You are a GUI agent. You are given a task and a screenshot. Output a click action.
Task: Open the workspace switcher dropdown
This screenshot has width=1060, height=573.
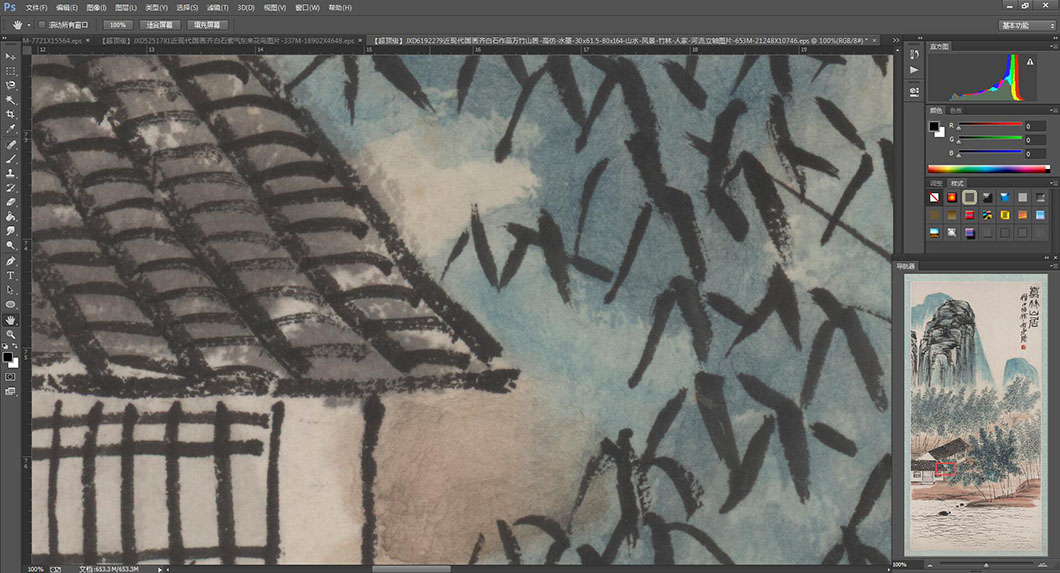click(x=1027, y=25)
